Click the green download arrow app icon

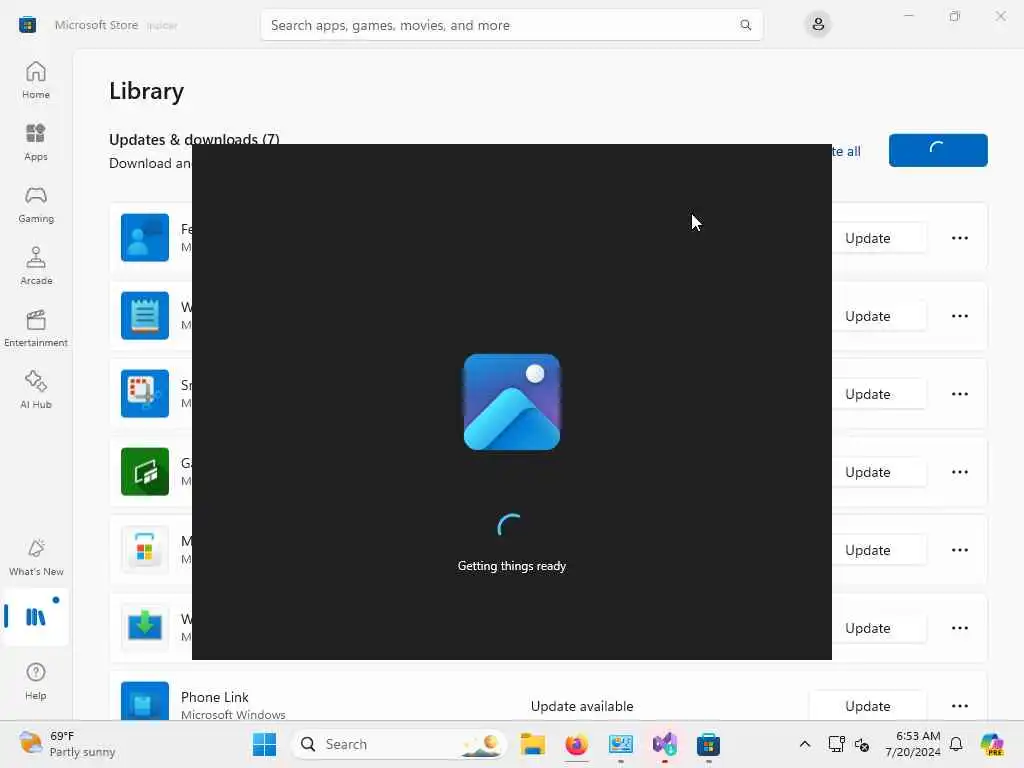[x=145, y=628]
